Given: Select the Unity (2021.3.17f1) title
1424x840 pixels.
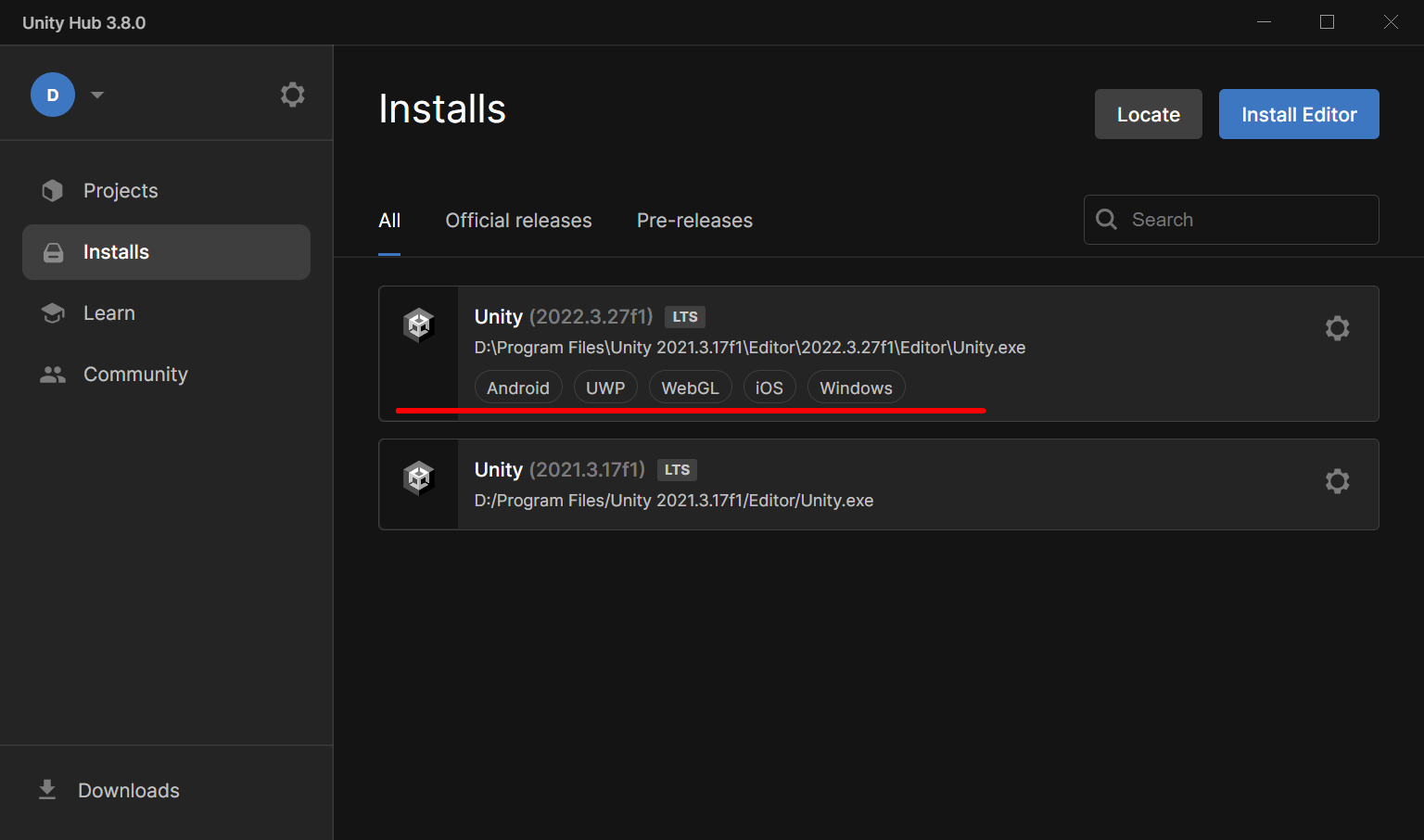Looking at the screenshot, I should tap(559, 470).
